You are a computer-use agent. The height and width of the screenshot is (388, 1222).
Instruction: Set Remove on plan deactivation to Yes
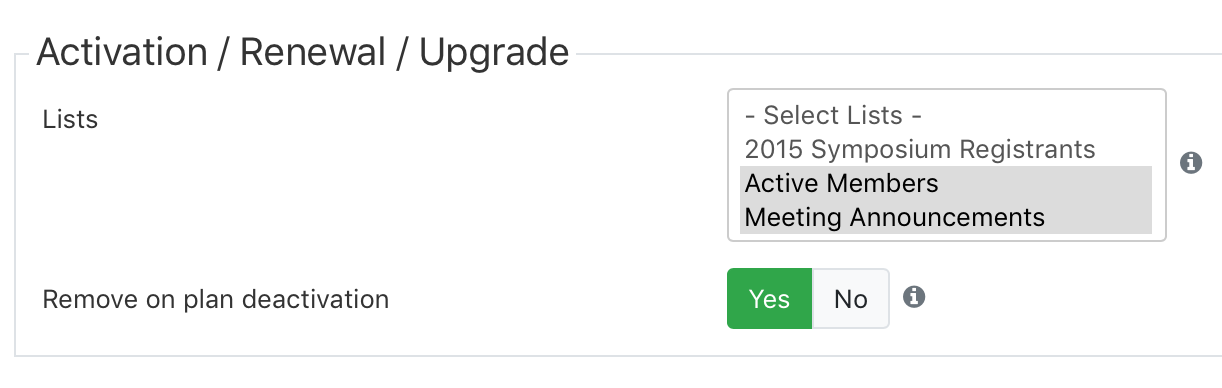[x=769, y=299]
